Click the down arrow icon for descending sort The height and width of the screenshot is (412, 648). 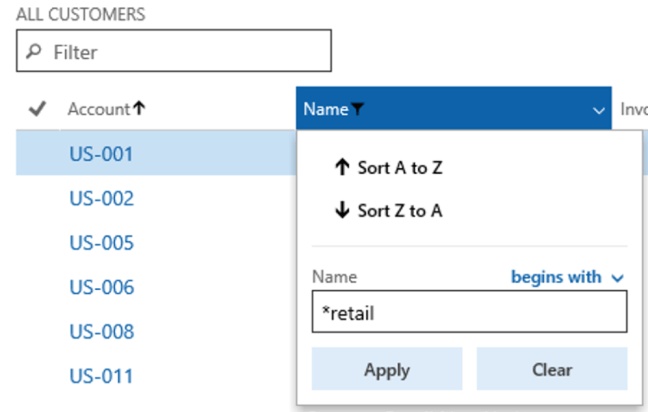tap(341, 210)
